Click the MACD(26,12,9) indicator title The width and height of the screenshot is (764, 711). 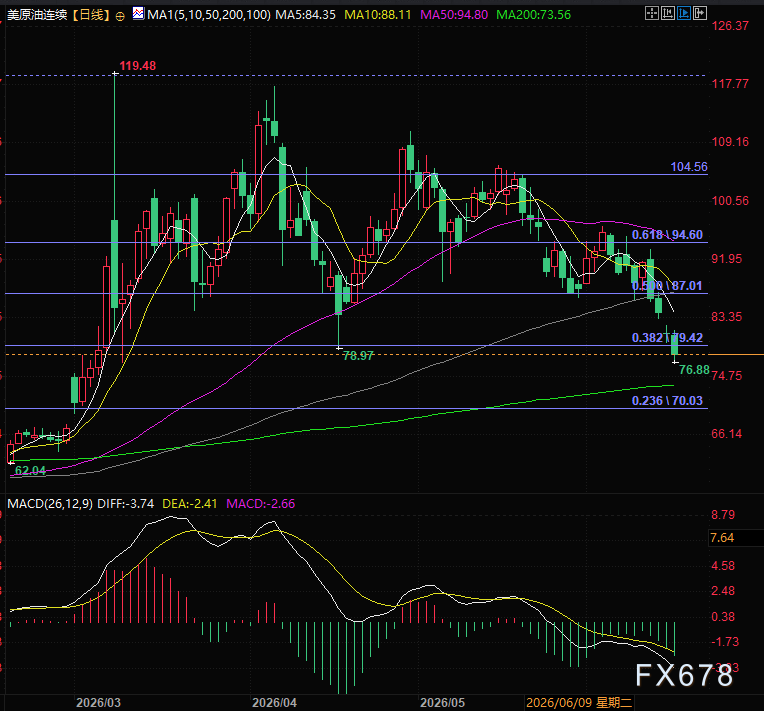(x=50, y=503)
